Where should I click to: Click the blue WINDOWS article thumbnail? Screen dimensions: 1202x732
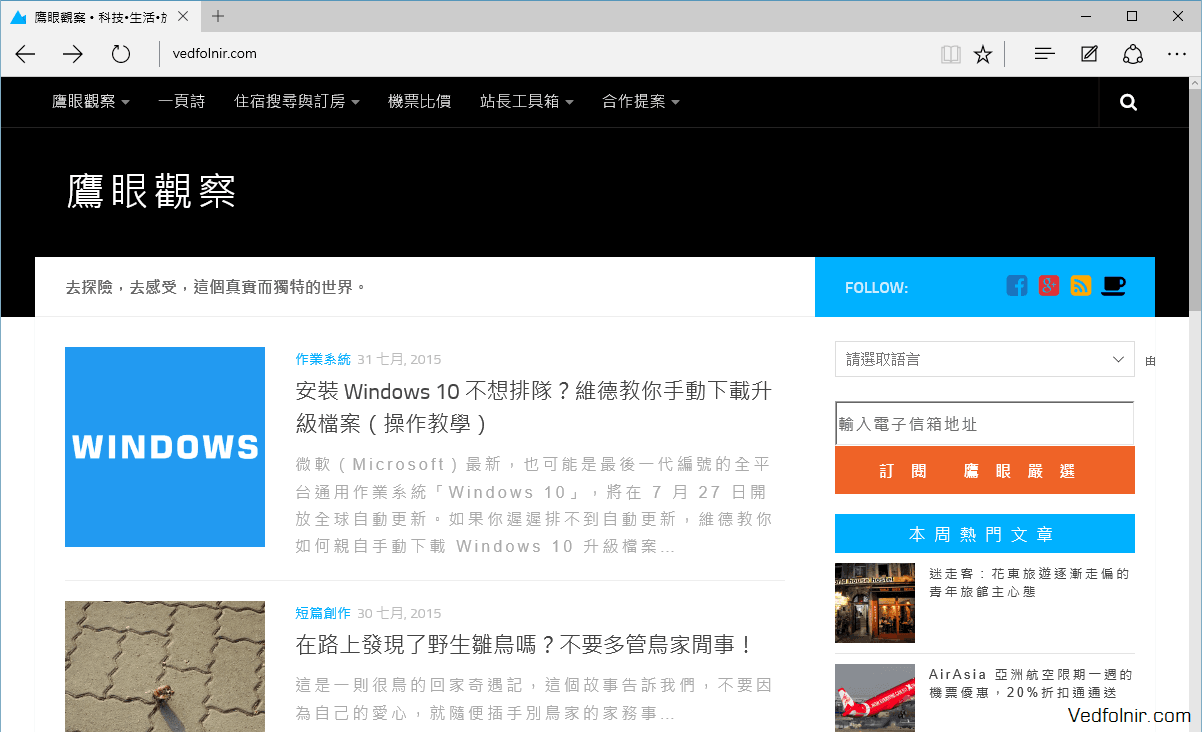point(165,447)
